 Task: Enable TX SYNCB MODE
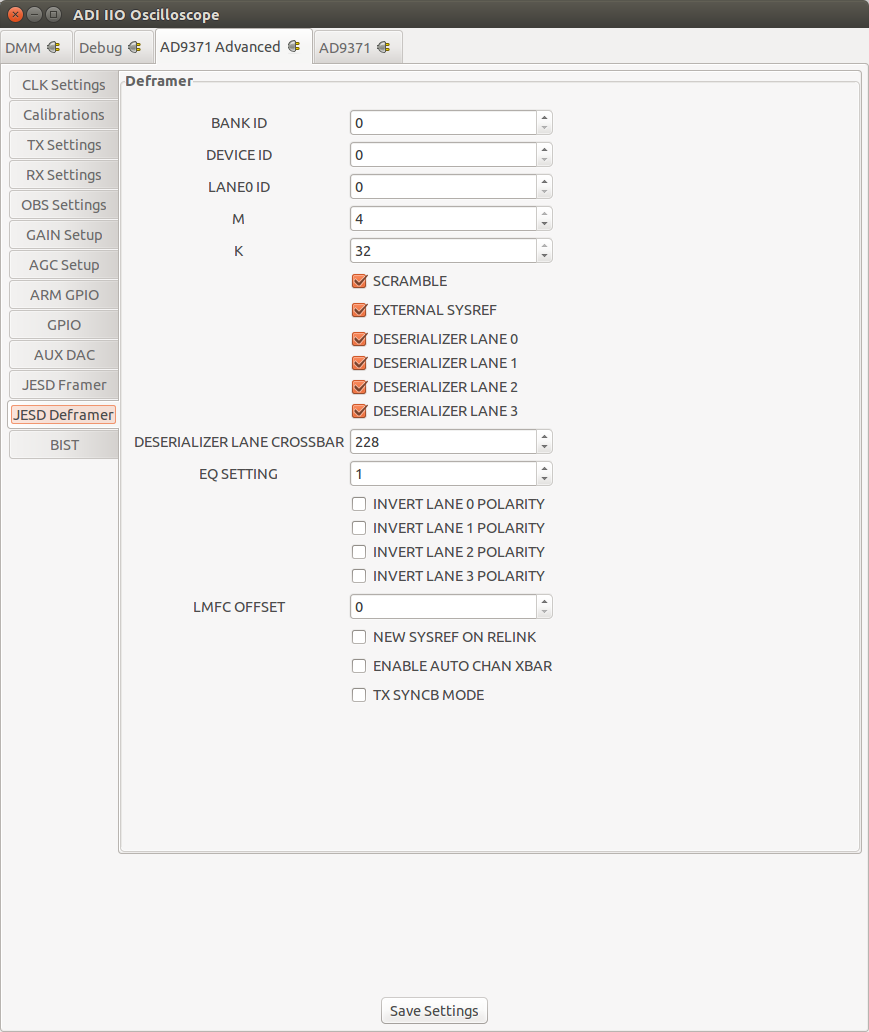(x=359, y=694)
